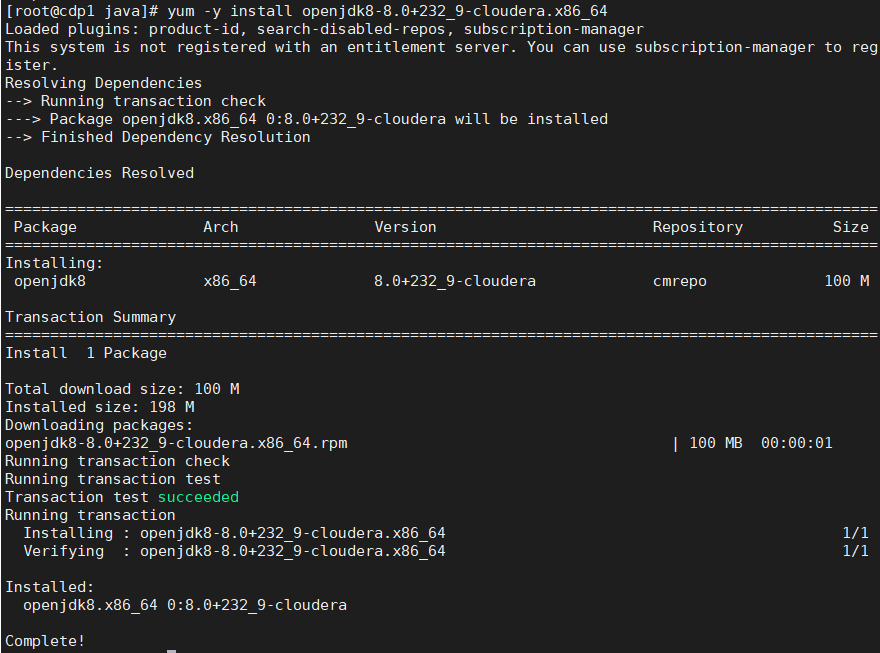Viewport: 880px width, 653px height.
Task: Click green 'succeeded' word
Action: [198, 496]
